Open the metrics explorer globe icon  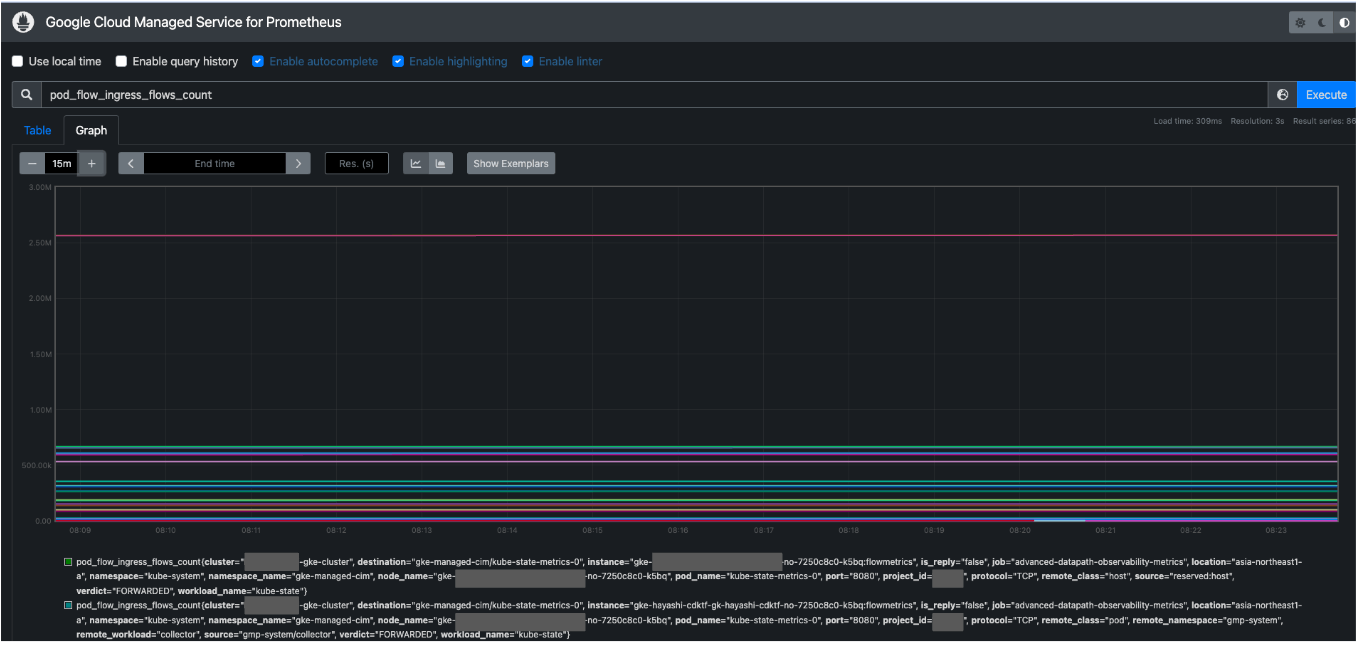pos(1283,95)
